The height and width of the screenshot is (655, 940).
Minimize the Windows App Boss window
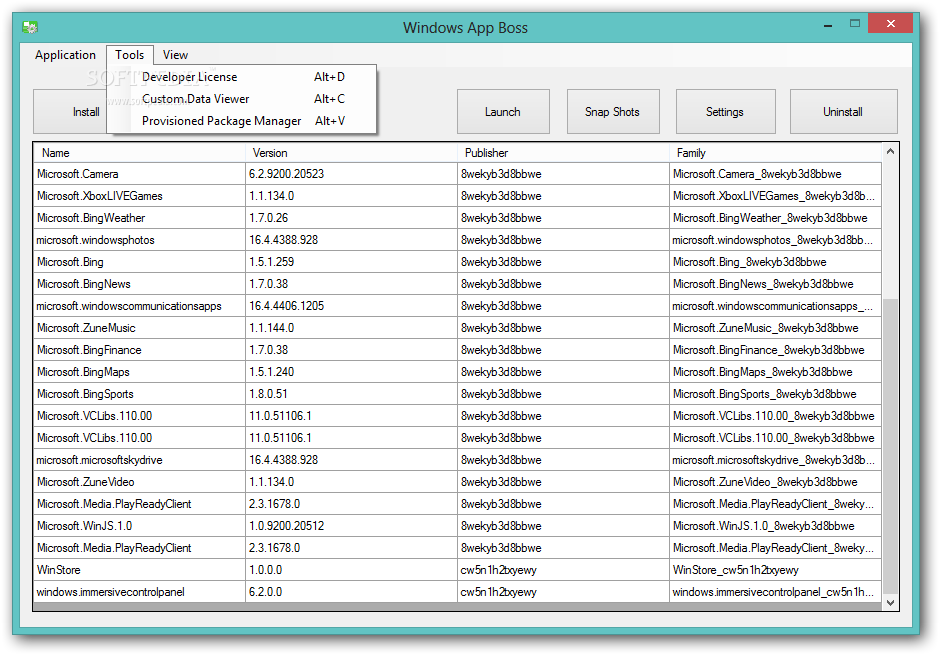tap(828, 25)
